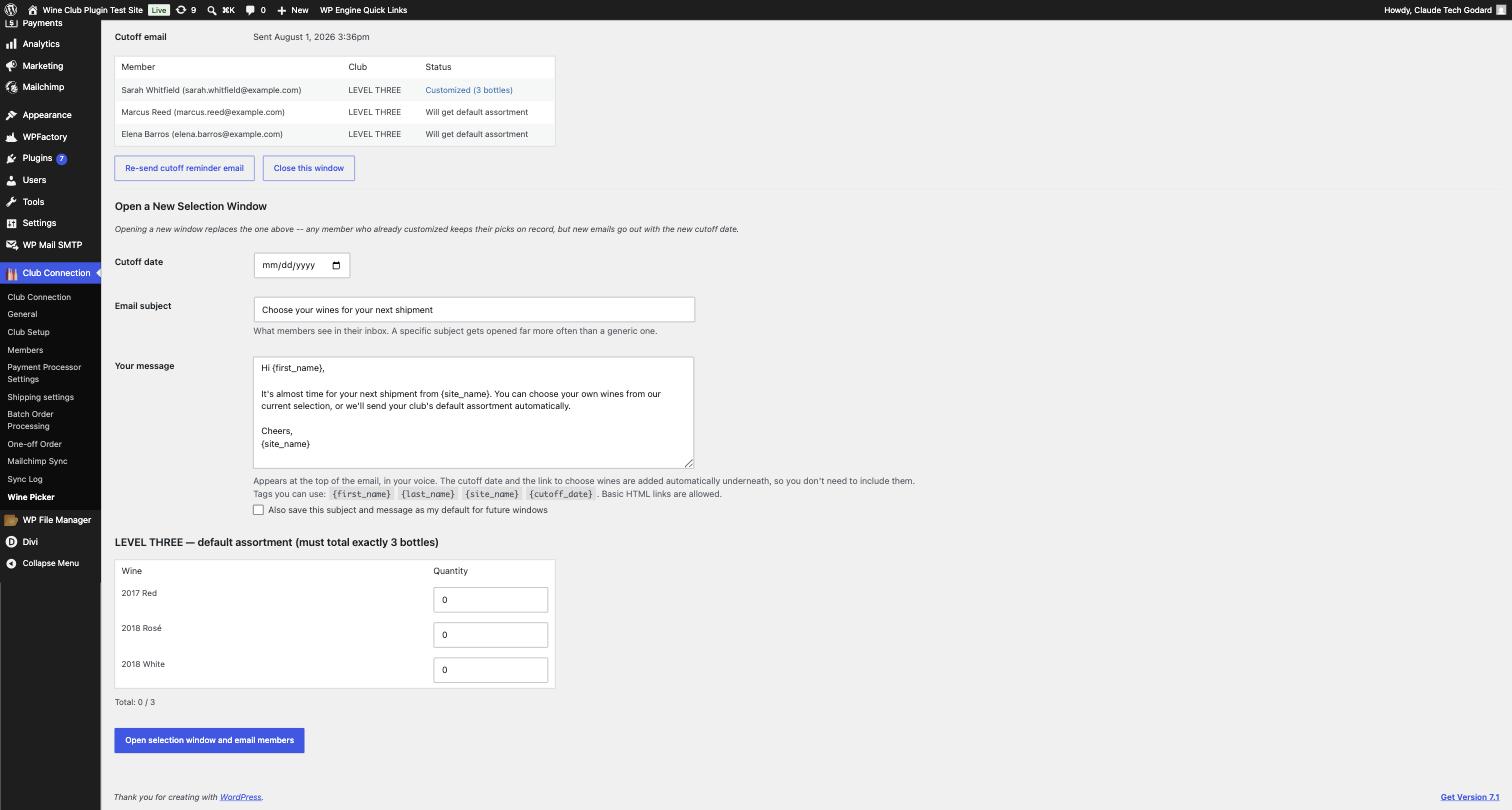
Task: Click inside the Your message textarea
Action: (x=474, y=412)
